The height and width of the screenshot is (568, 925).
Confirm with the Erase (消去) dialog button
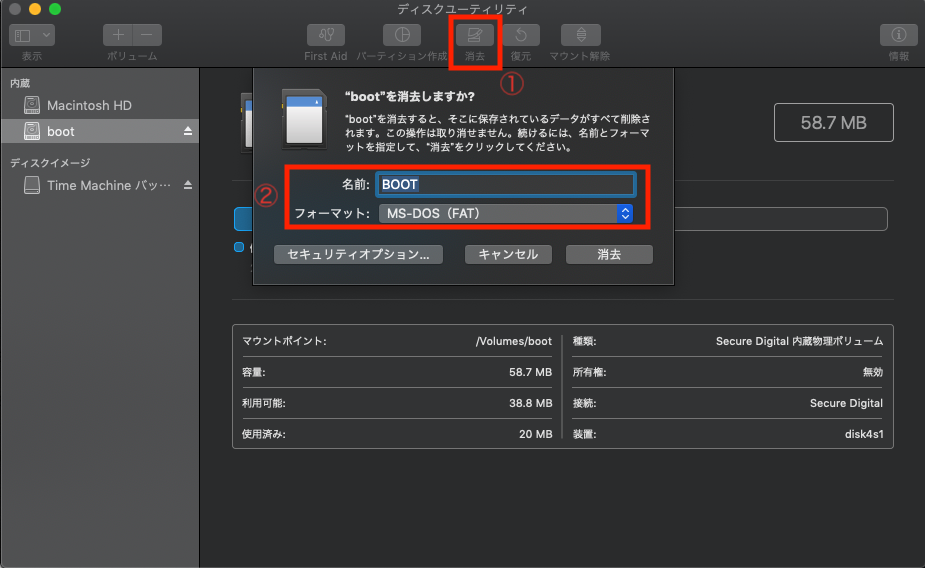[609, 254]
